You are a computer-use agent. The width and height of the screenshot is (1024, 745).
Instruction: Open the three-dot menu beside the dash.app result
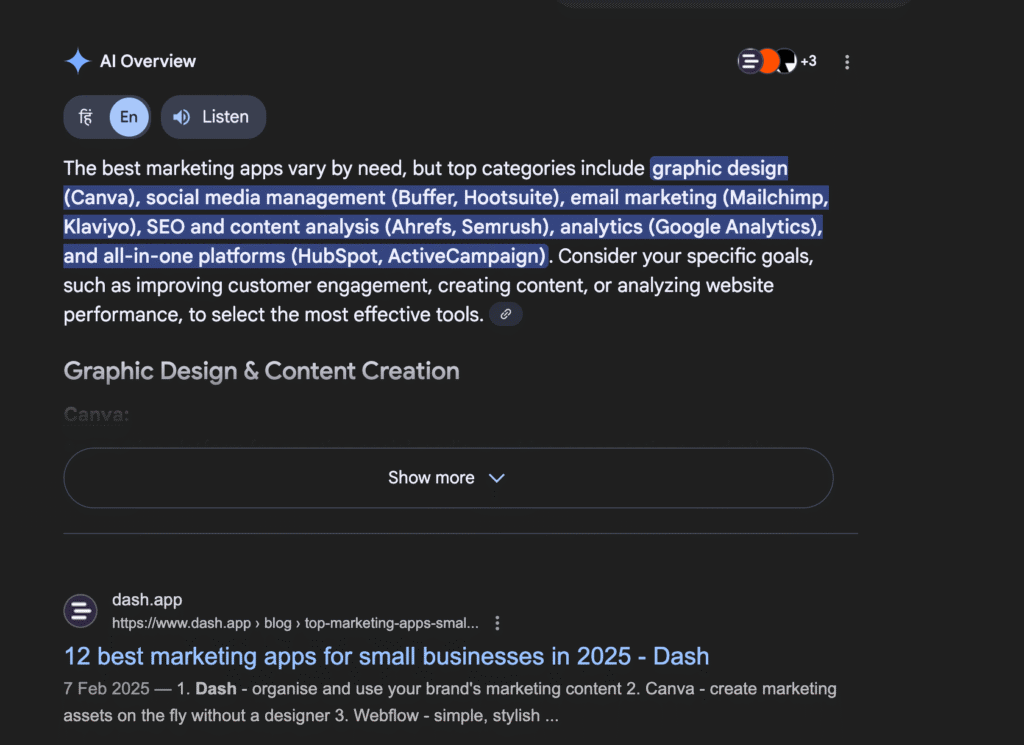[497, 622]
